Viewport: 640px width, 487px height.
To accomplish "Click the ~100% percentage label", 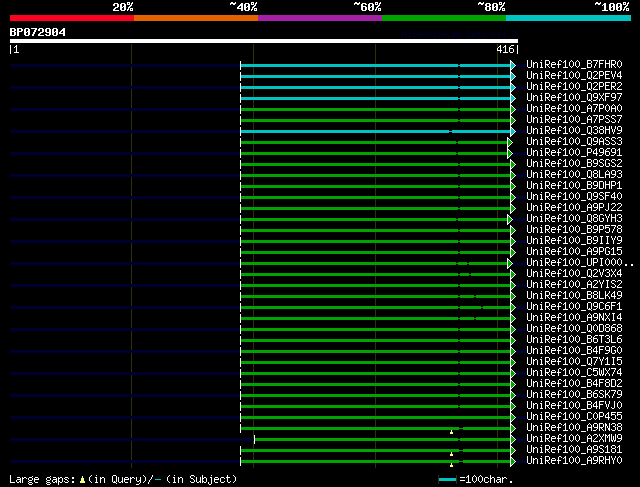I will click(612, 7).
